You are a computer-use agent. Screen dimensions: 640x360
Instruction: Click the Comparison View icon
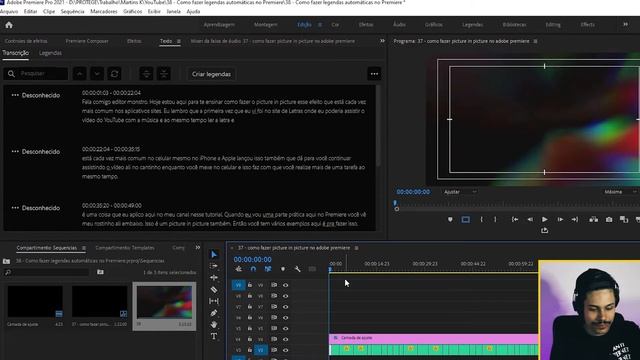[624, 220]
